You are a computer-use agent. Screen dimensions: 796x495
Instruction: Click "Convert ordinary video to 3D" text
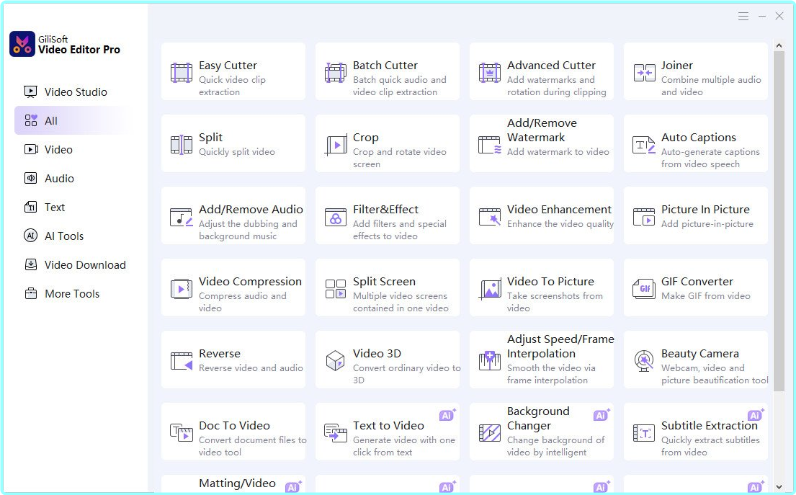pyautogui.click(x=407, y=374)
